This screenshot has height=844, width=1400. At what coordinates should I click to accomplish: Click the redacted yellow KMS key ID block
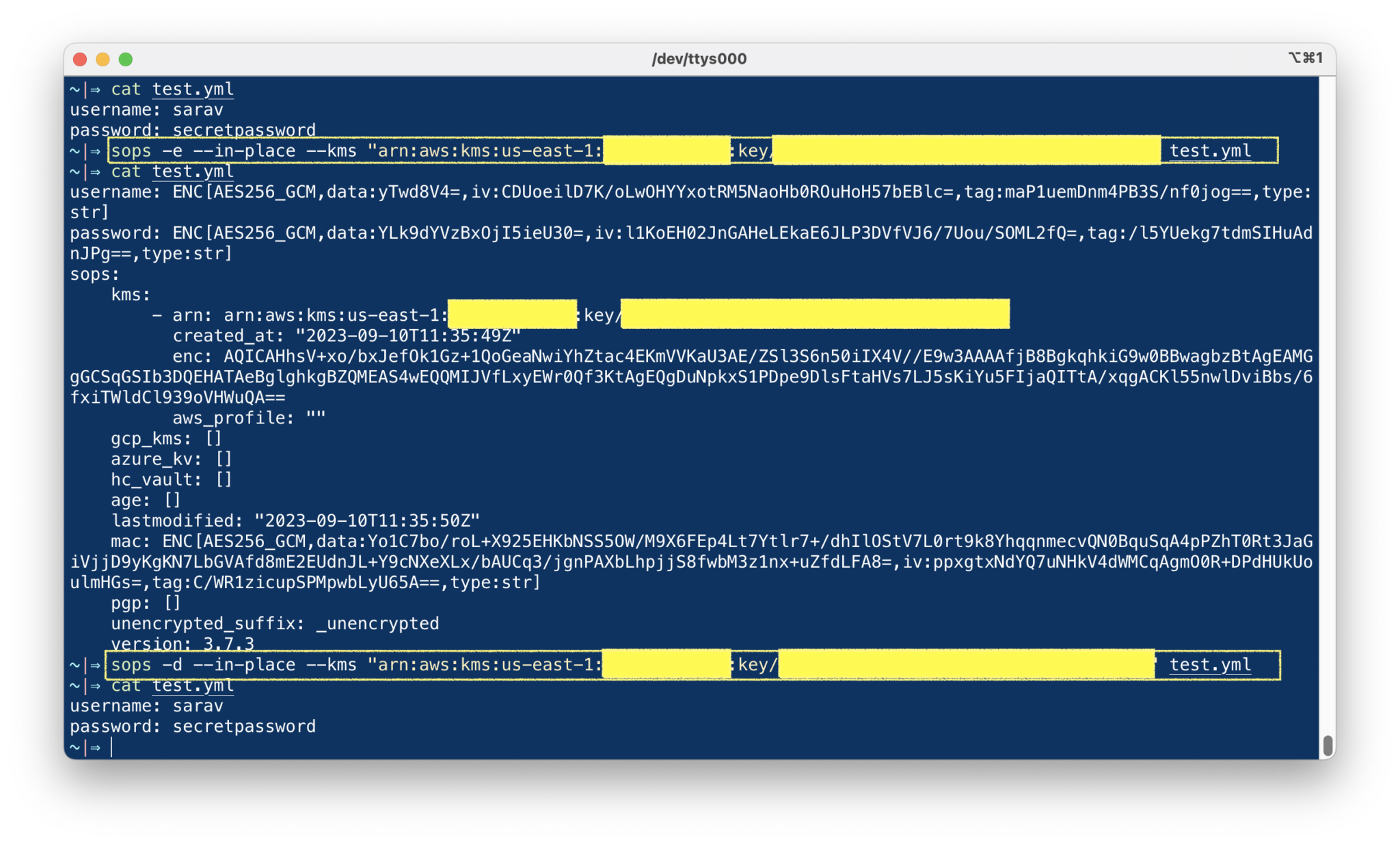click(813, 315)
